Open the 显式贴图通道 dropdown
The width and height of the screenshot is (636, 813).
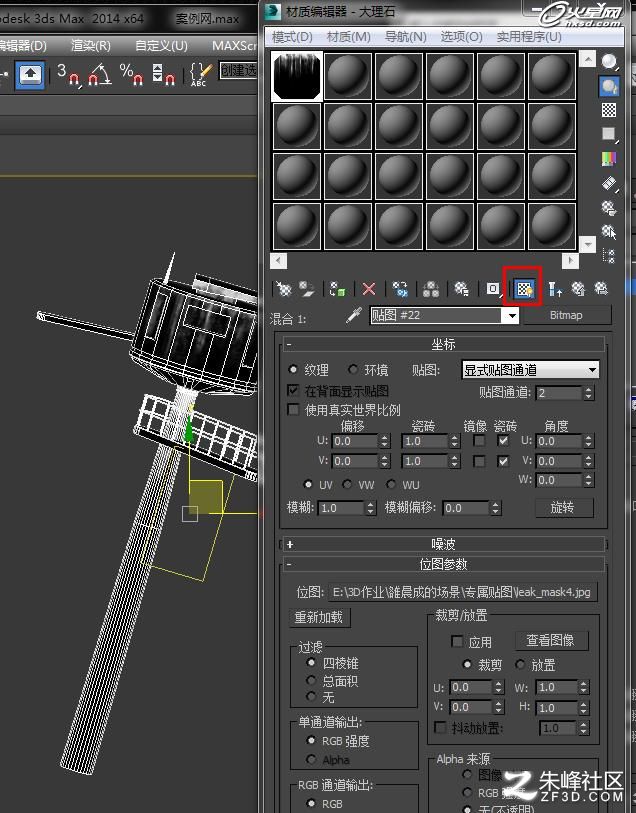(530, 370)
